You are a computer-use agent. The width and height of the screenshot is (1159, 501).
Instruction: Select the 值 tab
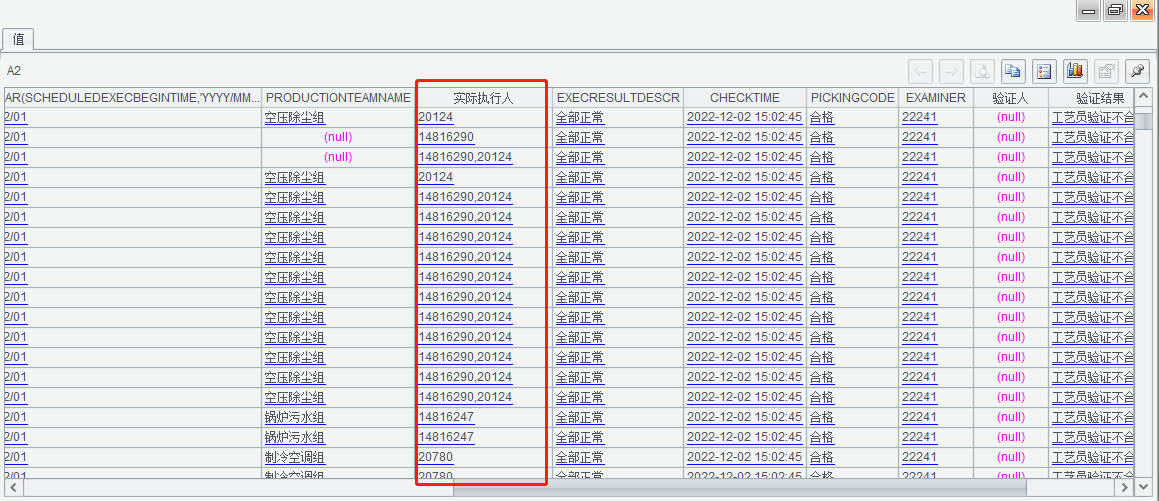coord(18,39)
